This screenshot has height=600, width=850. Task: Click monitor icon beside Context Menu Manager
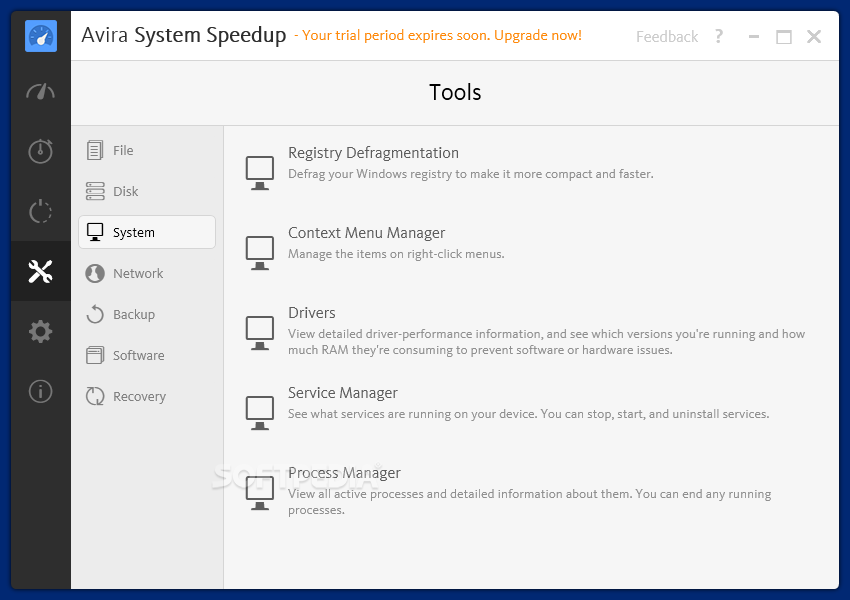tap(260, 253)
